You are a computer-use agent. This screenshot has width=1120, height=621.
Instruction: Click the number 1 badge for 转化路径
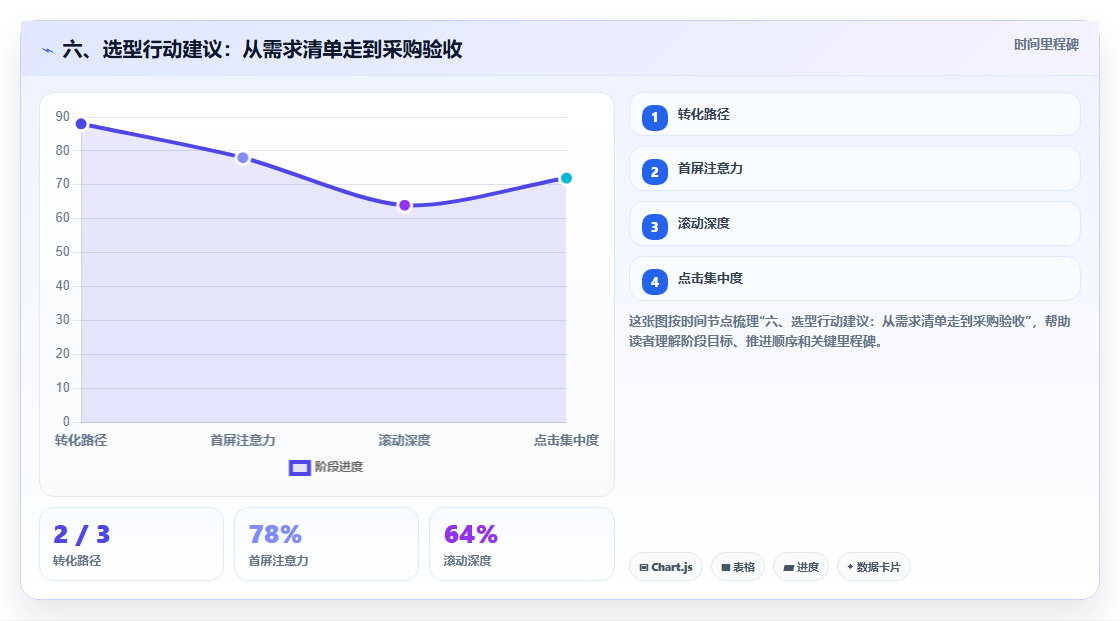[654, 117]
